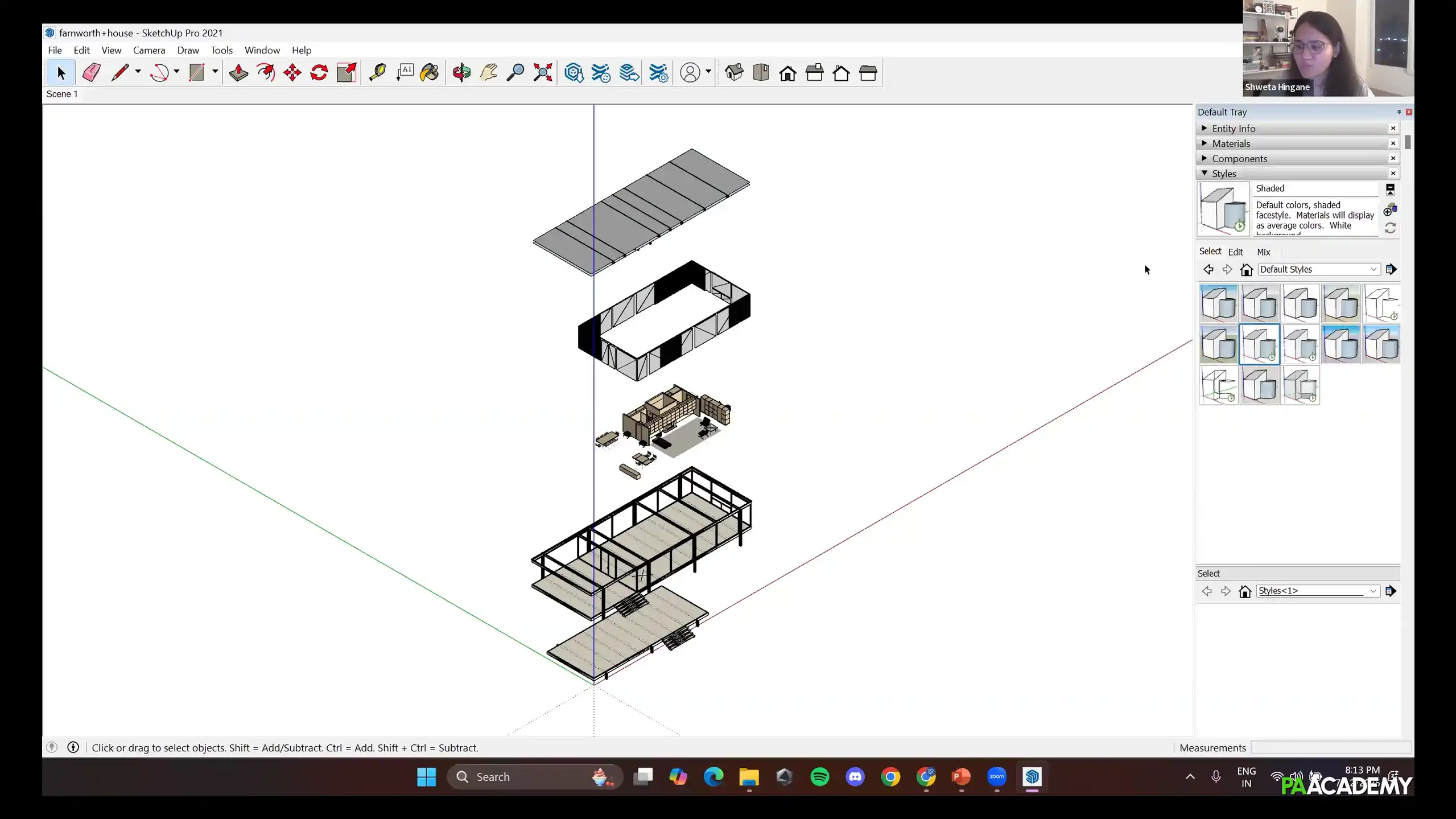Image resolution: width=1456 pixels, height=819 pixels.
Task: Open 3D Warehouse
Action: pyautogui.click(x=574, y=73)
